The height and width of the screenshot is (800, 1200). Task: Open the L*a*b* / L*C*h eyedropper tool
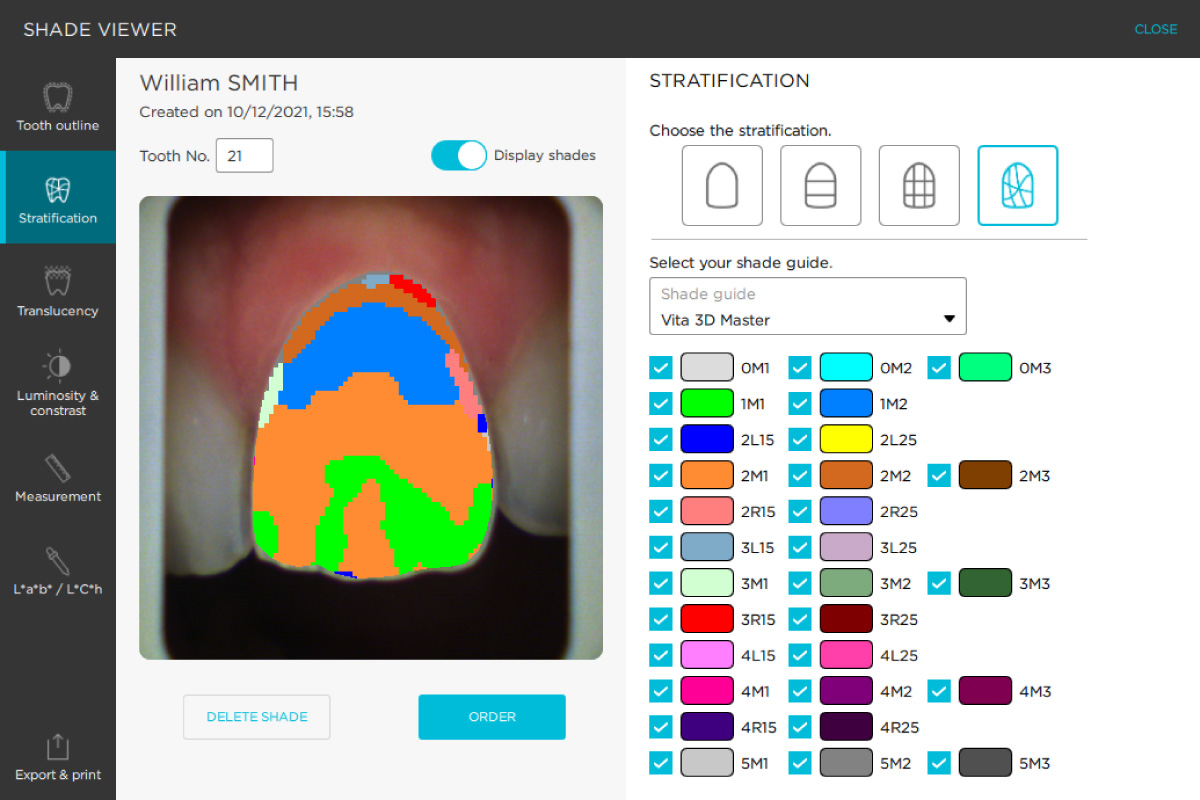coord(58,571)
